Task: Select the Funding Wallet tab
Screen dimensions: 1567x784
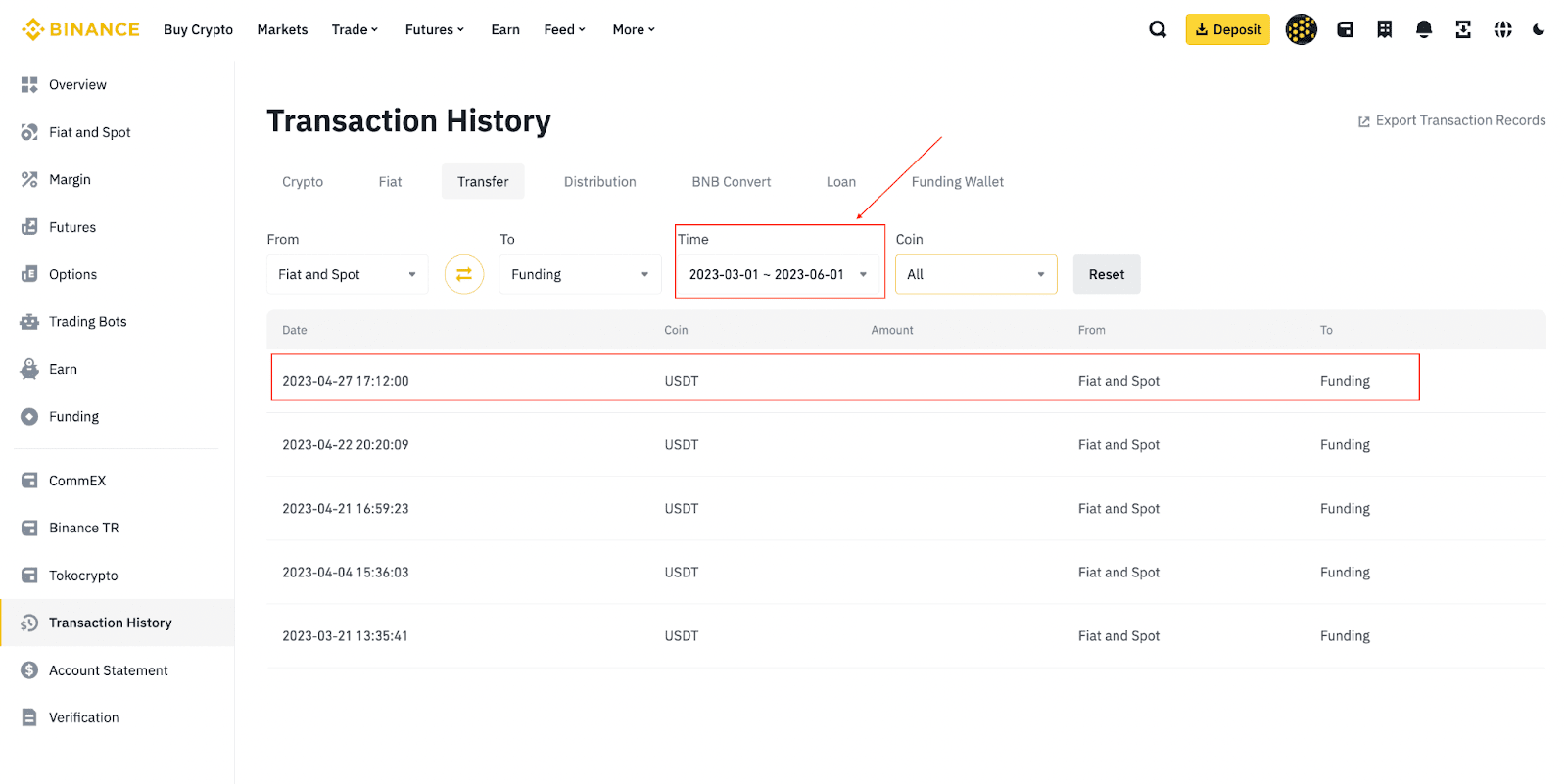Action: pos(957,182)
